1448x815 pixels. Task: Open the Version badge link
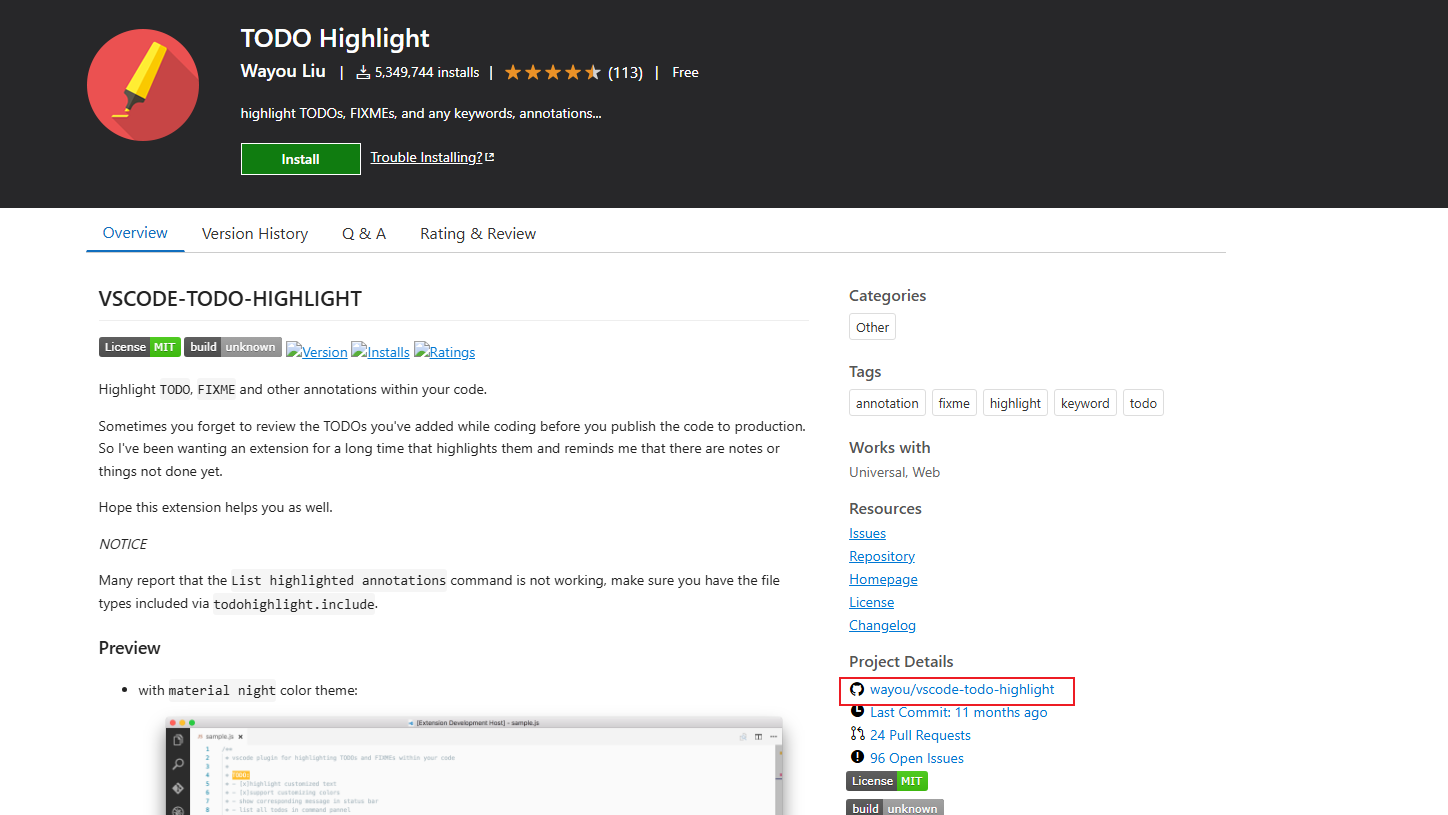pos(317,351)
